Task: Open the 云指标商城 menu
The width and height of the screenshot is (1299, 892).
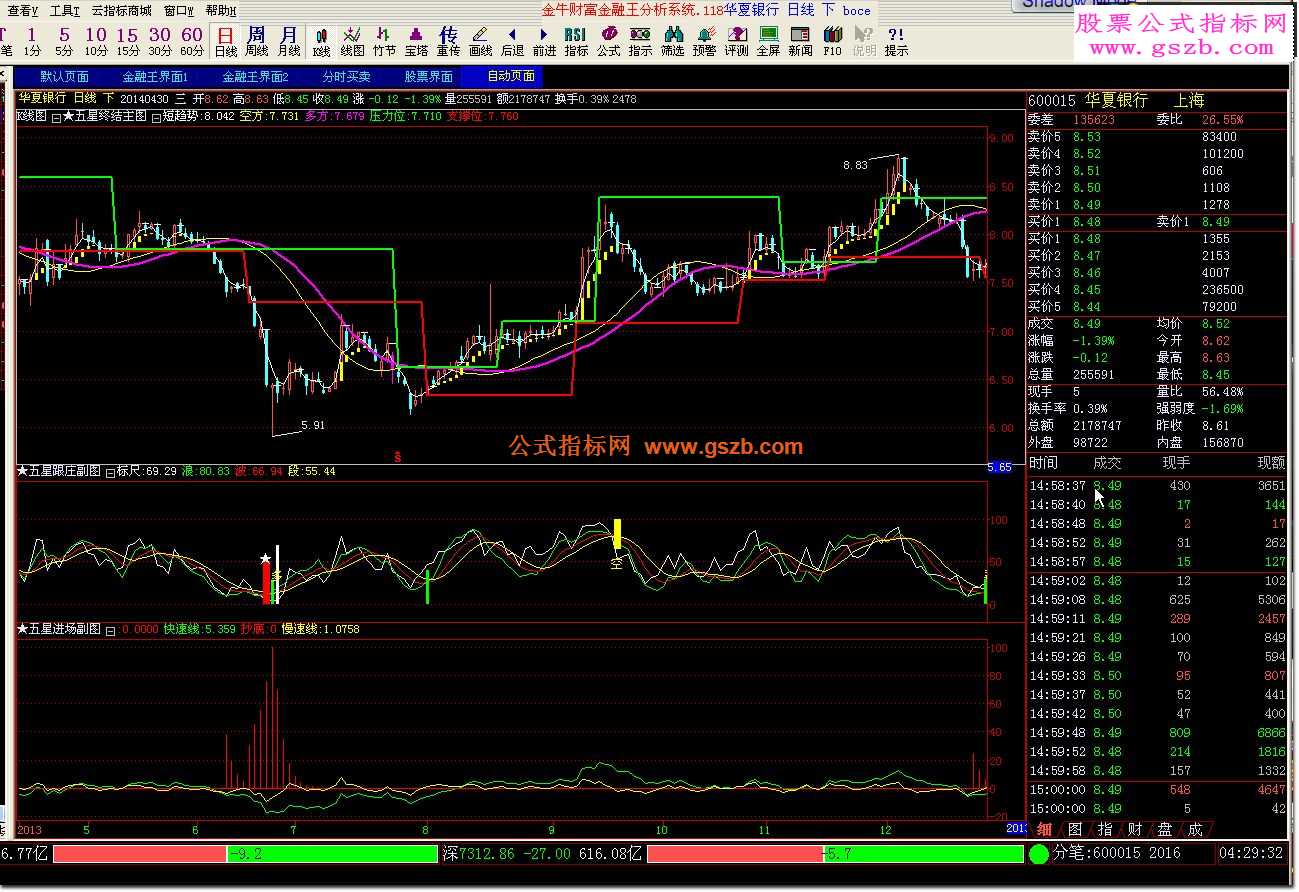Action: point(121,11)
